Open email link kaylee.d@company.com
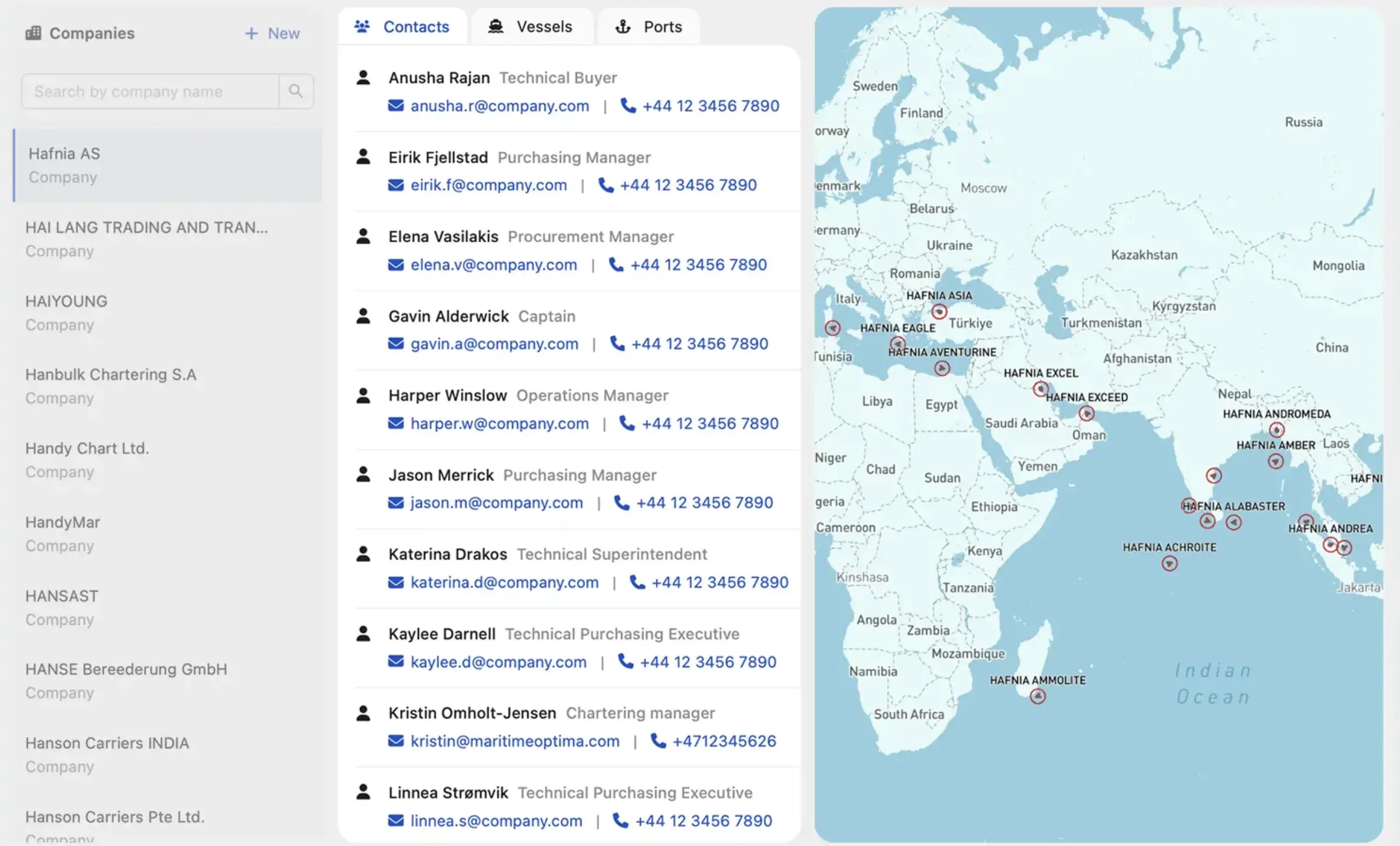Image resolution: width=1400 pixels, height=846 pixels. (498, 661)
